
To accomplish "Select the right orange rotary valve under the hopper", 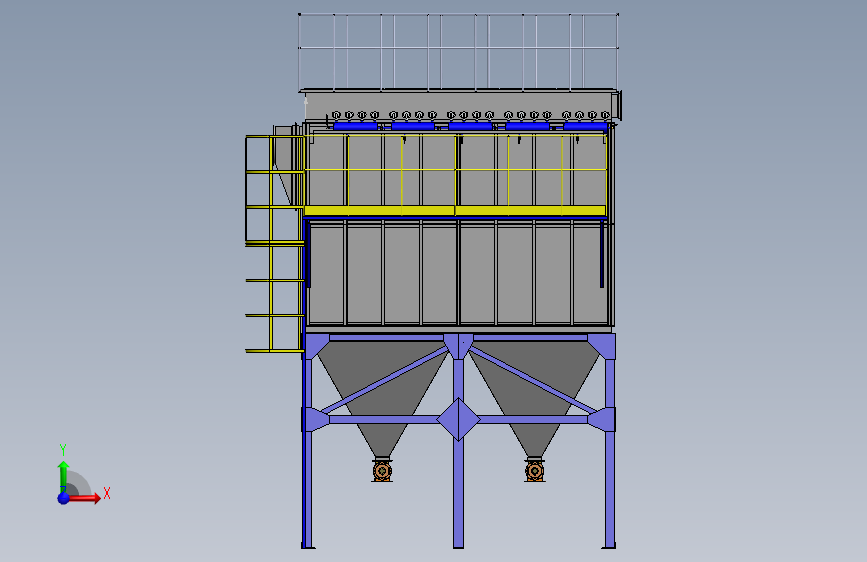I will tap(534, 471).
